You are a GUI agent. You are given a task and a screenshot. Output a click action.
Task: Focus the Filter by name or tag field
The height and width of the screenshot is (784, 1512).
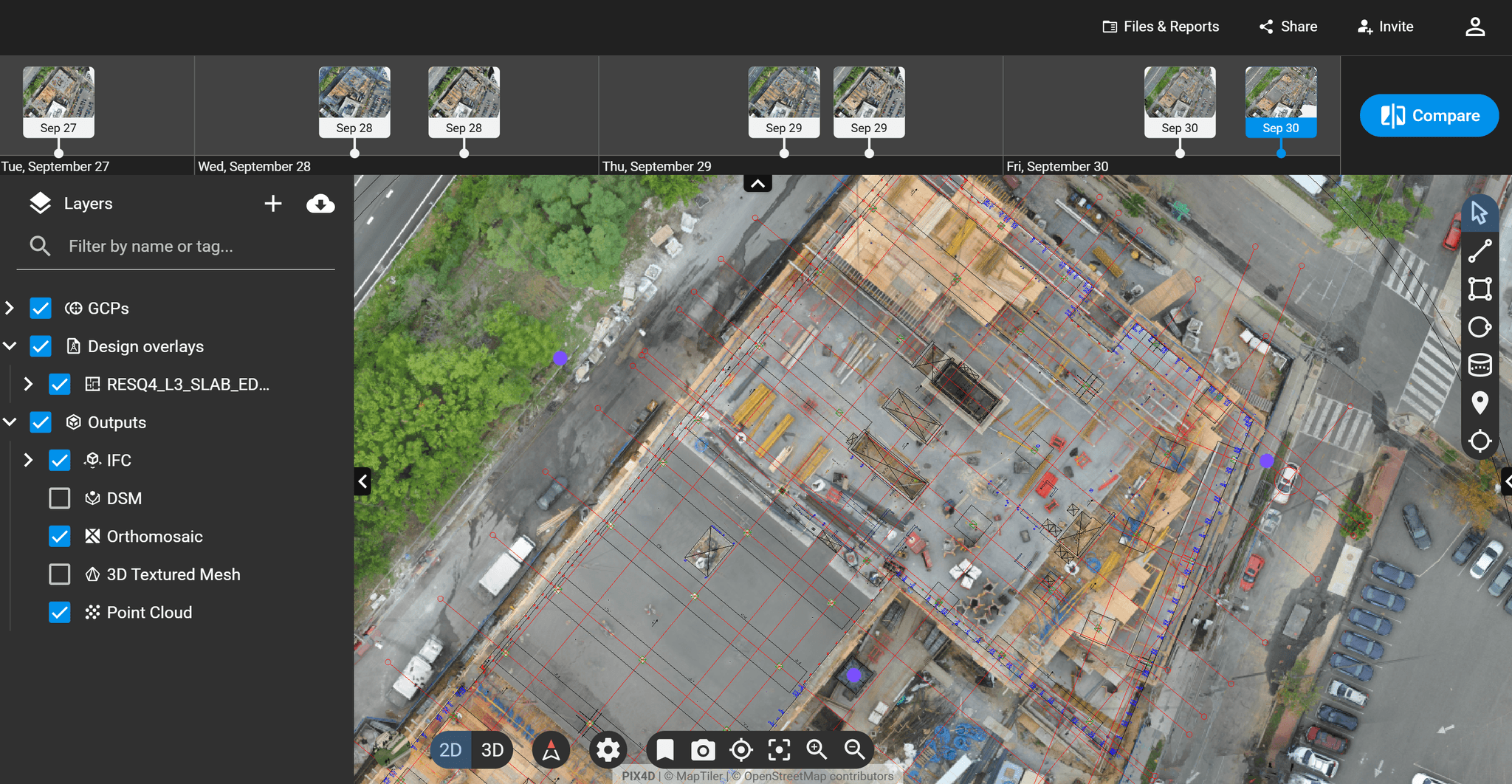tap(176, 247)
